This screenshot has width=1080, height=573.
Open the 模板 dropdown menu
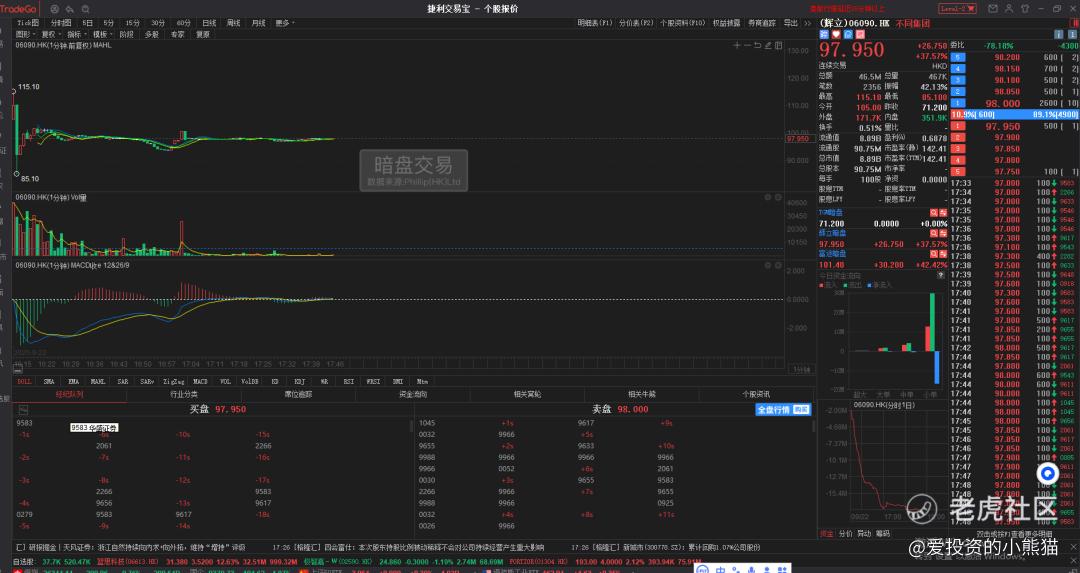click(102, 34)
